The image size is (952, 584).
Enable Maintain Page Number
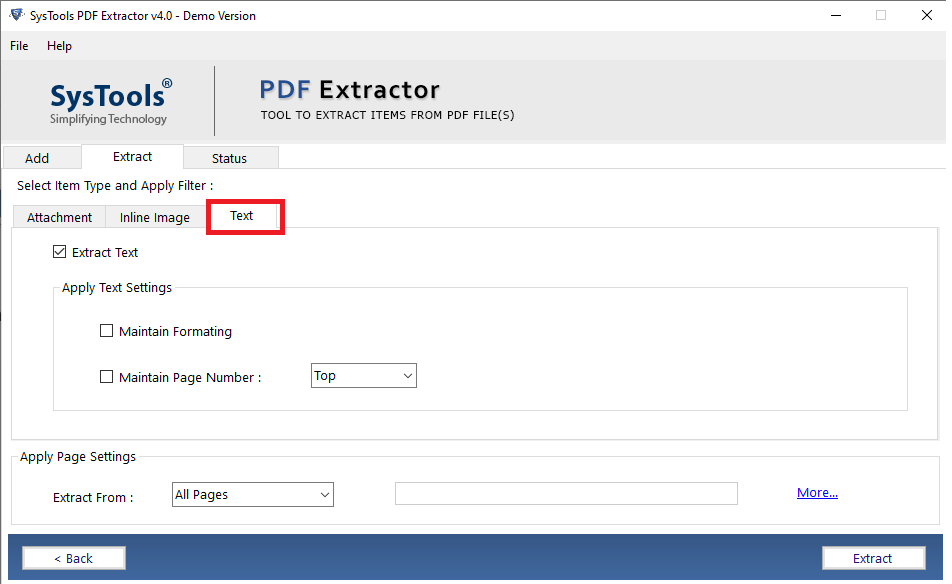[107, 377]
